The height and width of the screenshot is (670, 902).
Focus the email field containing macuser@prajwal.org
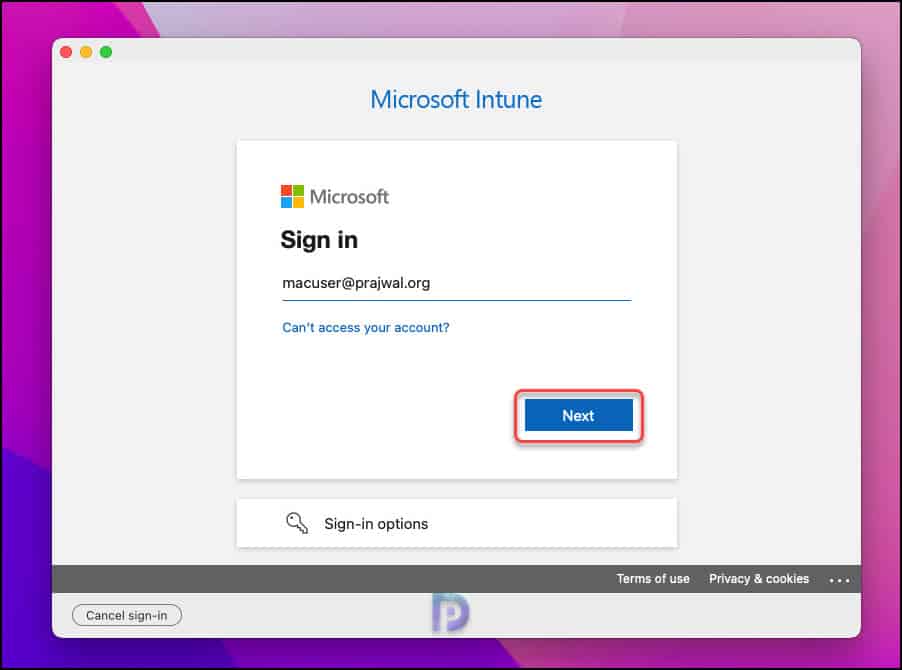[456, 284]
